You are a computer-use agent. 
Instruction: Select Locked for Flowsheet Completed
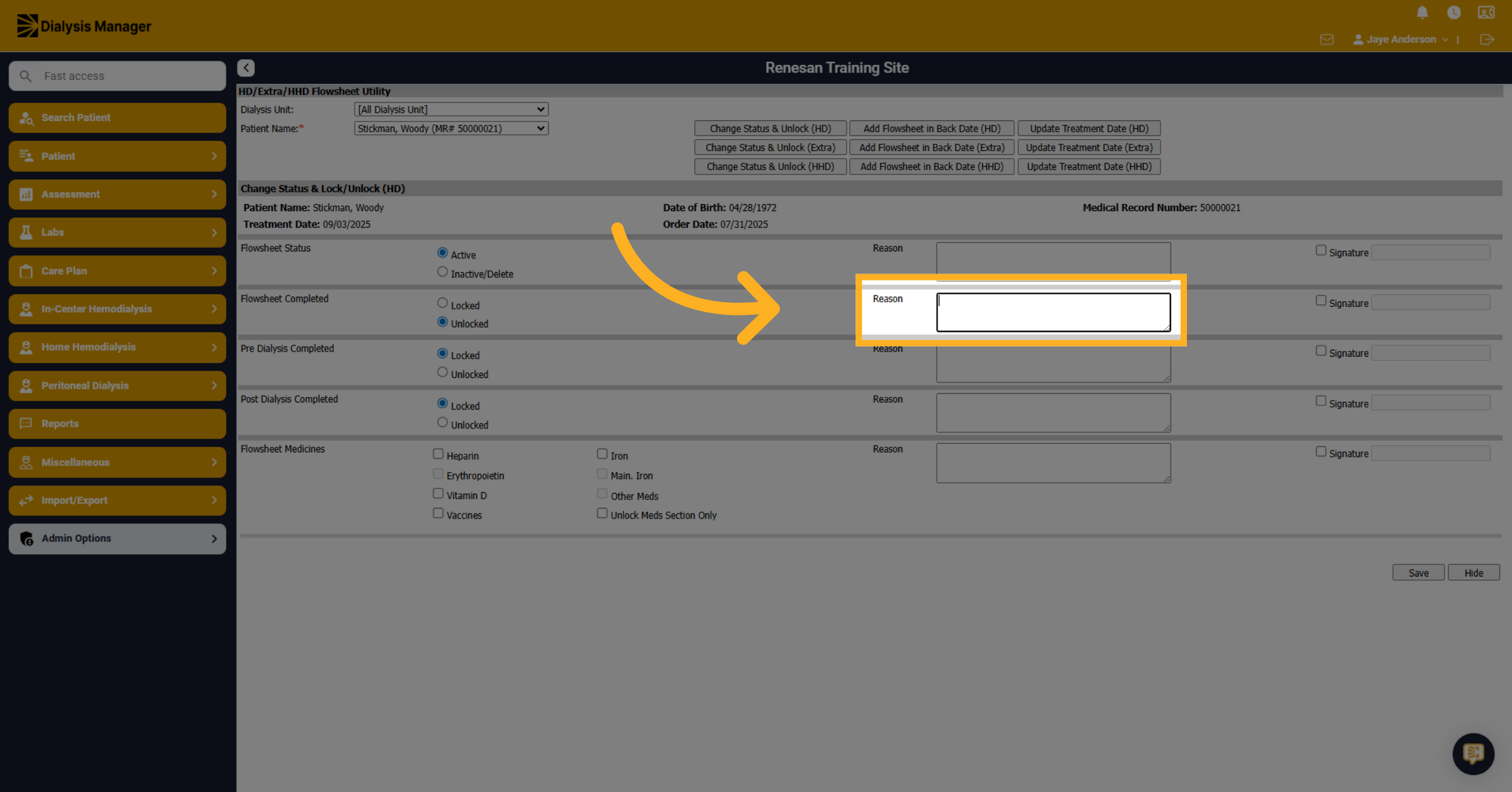442,303
